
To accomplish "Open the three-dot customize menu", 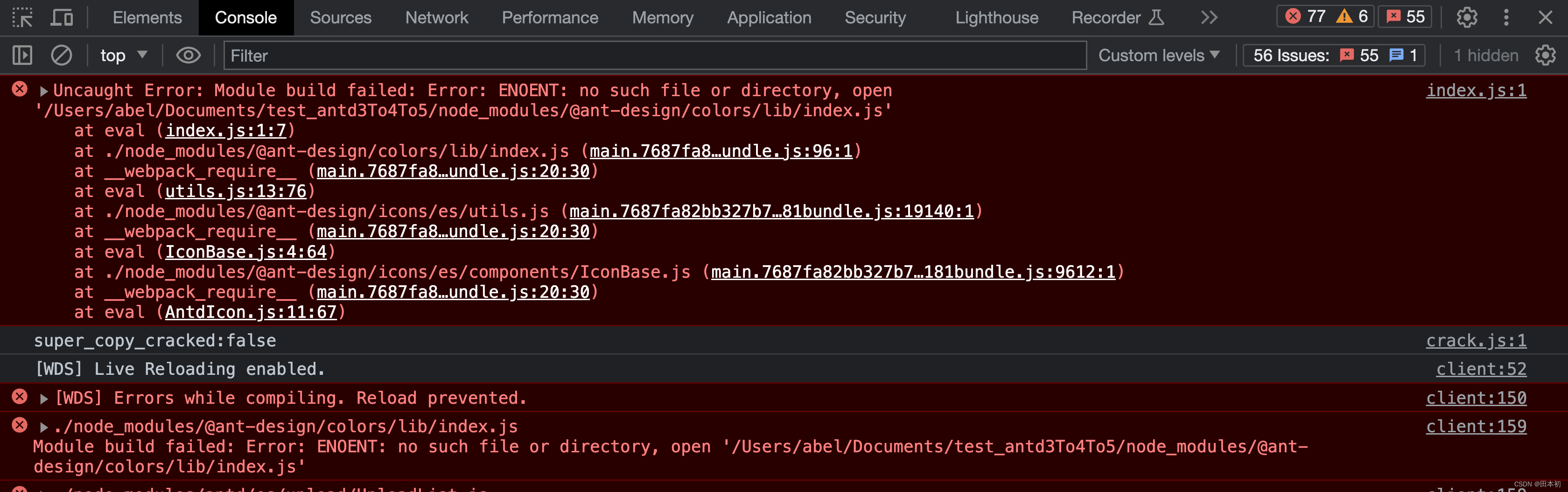I will pos(1506,17).
